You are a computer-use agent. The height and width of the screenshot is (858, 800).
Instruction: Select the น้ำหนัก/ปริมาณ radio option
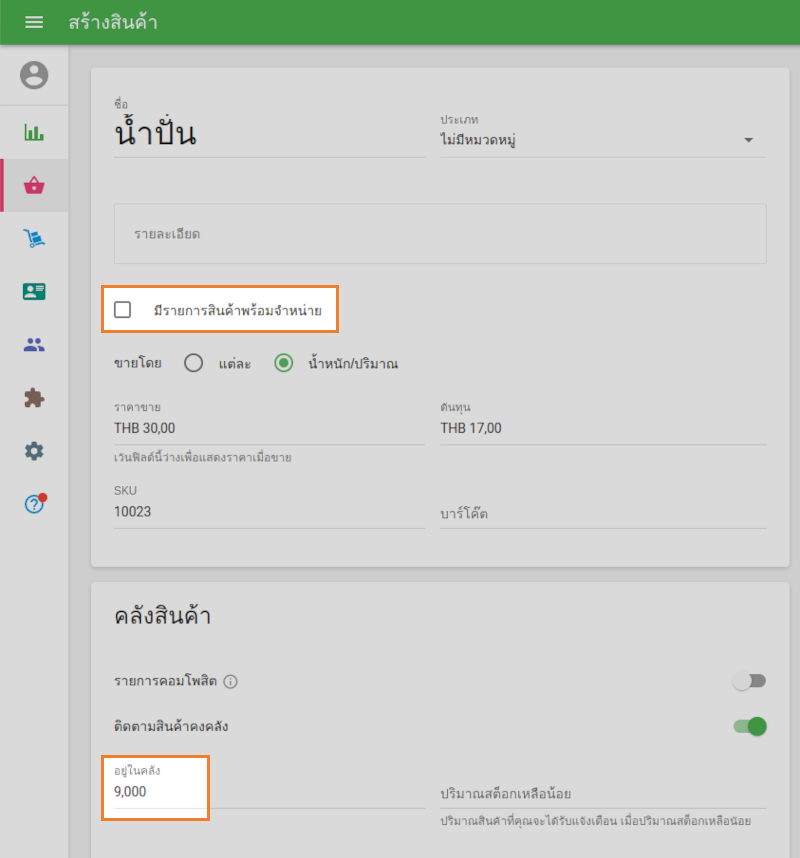tap(285, 363)
